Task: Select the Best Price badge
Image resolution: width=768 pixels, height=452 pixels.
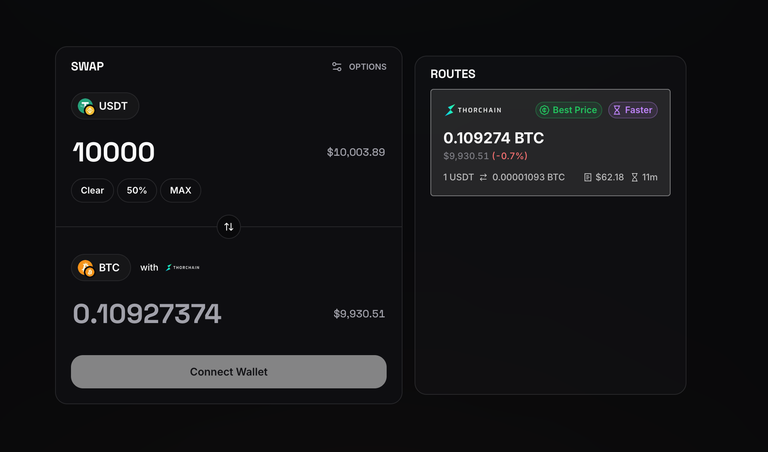Action: point(568,110)
